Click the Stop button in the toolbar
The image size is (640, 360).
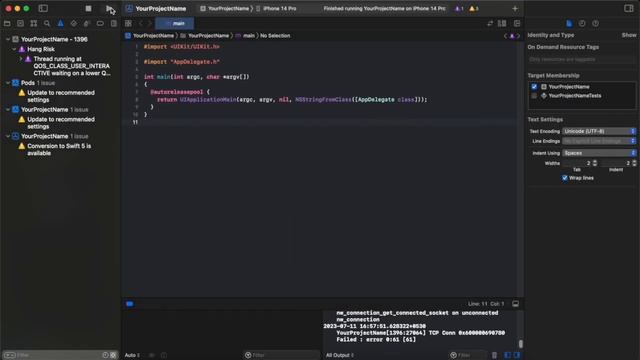pyautogui.click(x=88, y=8)
